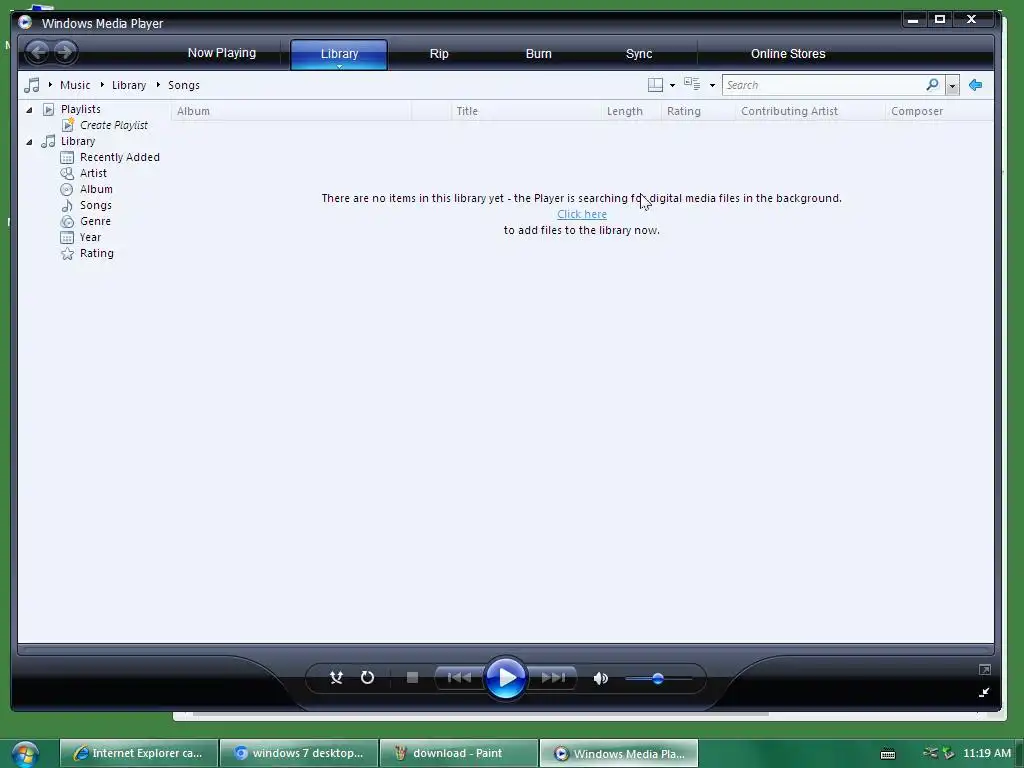Click the 'Click here' link to add files
Screen dimensions: 1024x768
(x=582, y=214)
